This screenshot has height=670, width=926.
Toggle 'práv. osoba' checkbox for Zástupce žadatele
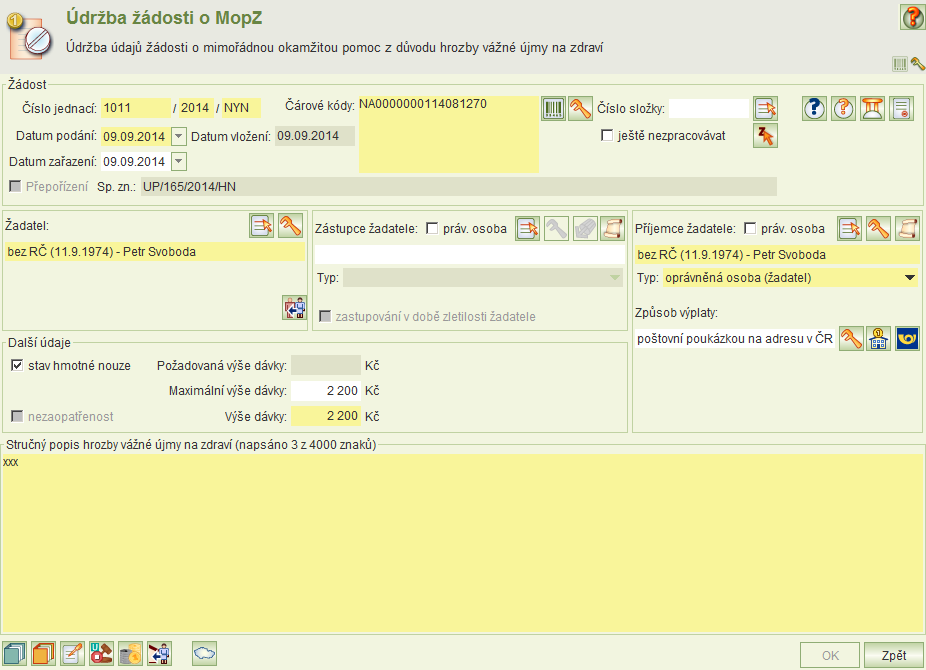tap(432, 228)
